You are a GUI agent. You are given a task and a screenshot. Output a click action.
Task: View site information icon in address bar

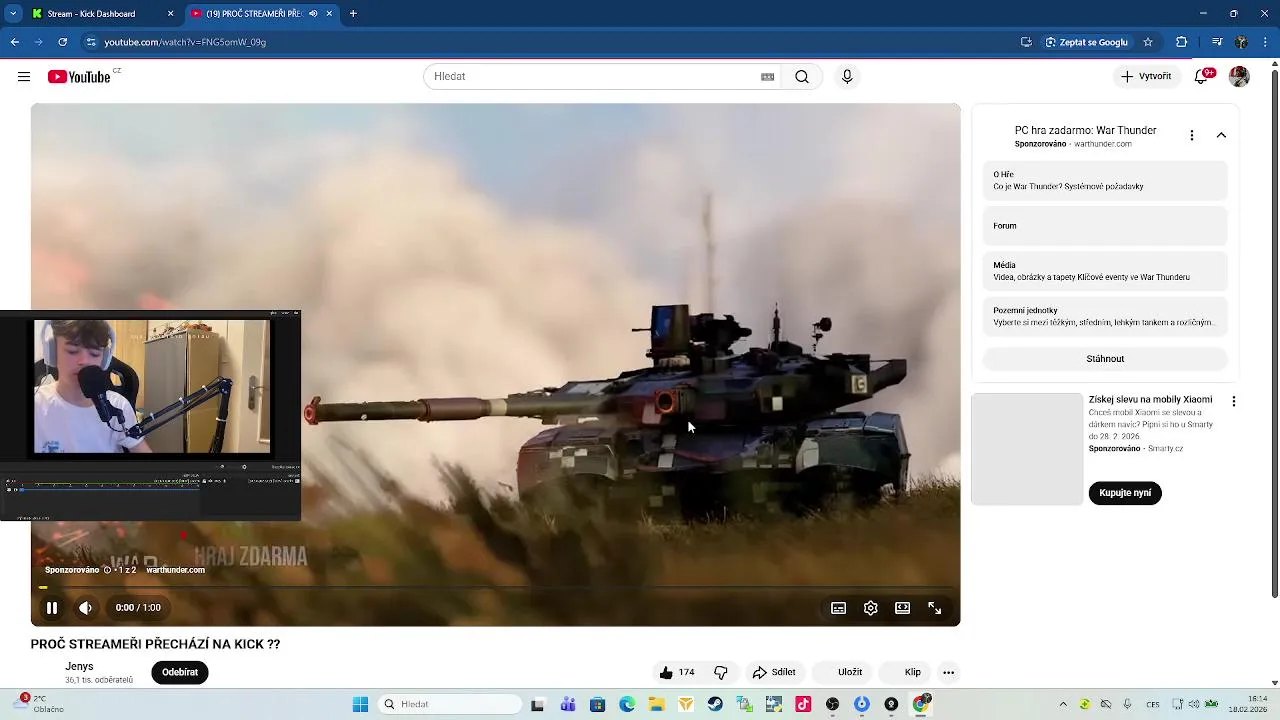91,42
